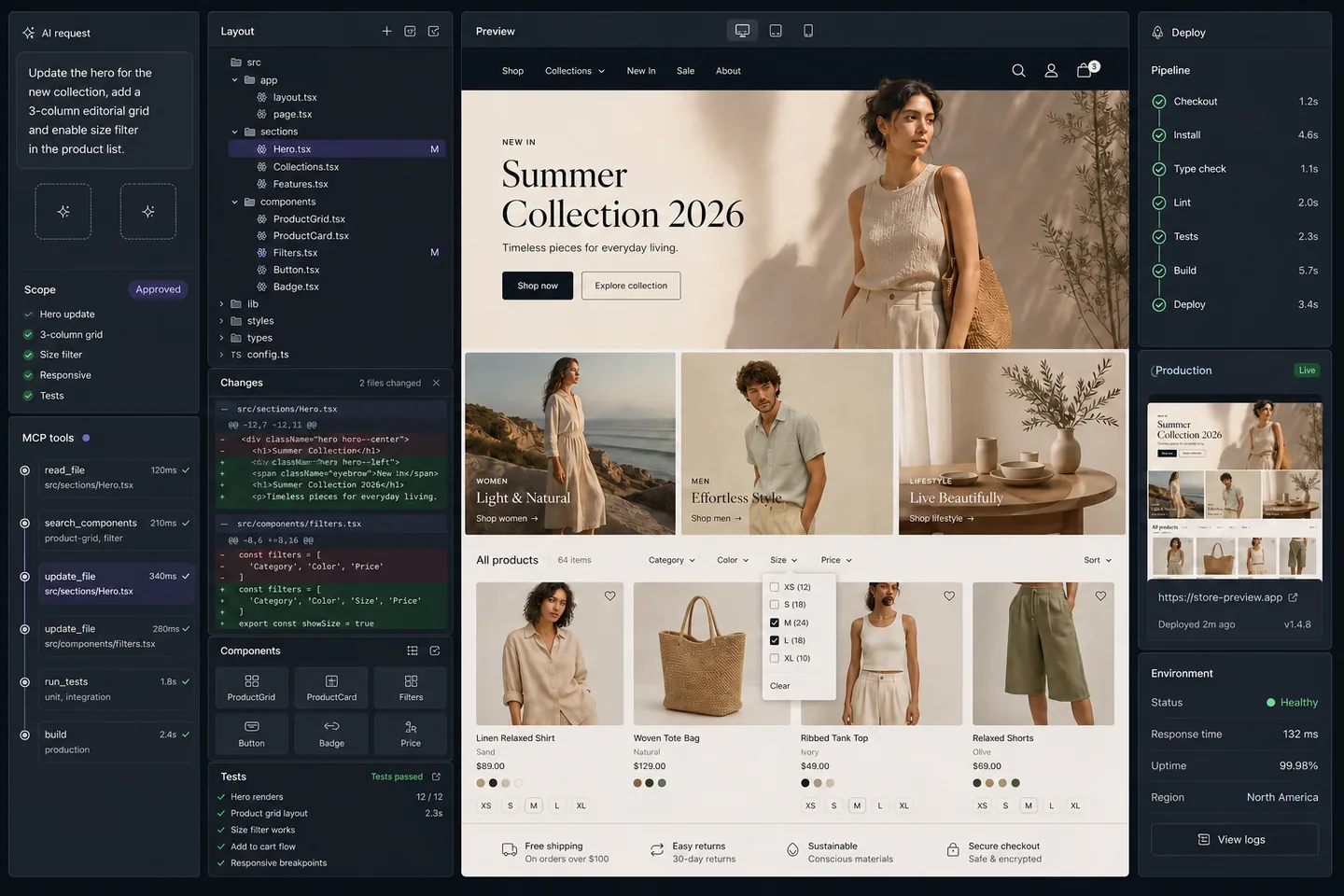Viewport: 1344px width, 896px height.
Task: Open the Collections nav menu
Action: coord(575,71)
